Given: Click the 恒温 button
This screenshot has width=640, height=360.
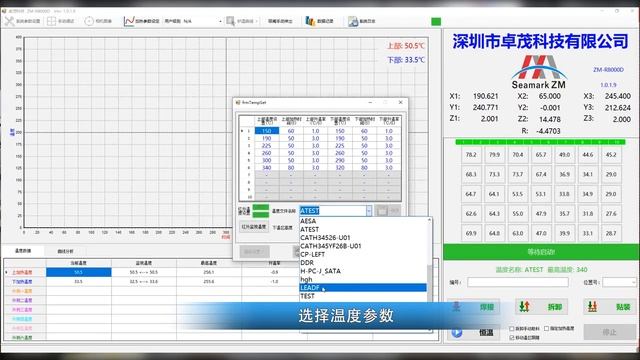Looking at the screenshot, I should point(473,332).
